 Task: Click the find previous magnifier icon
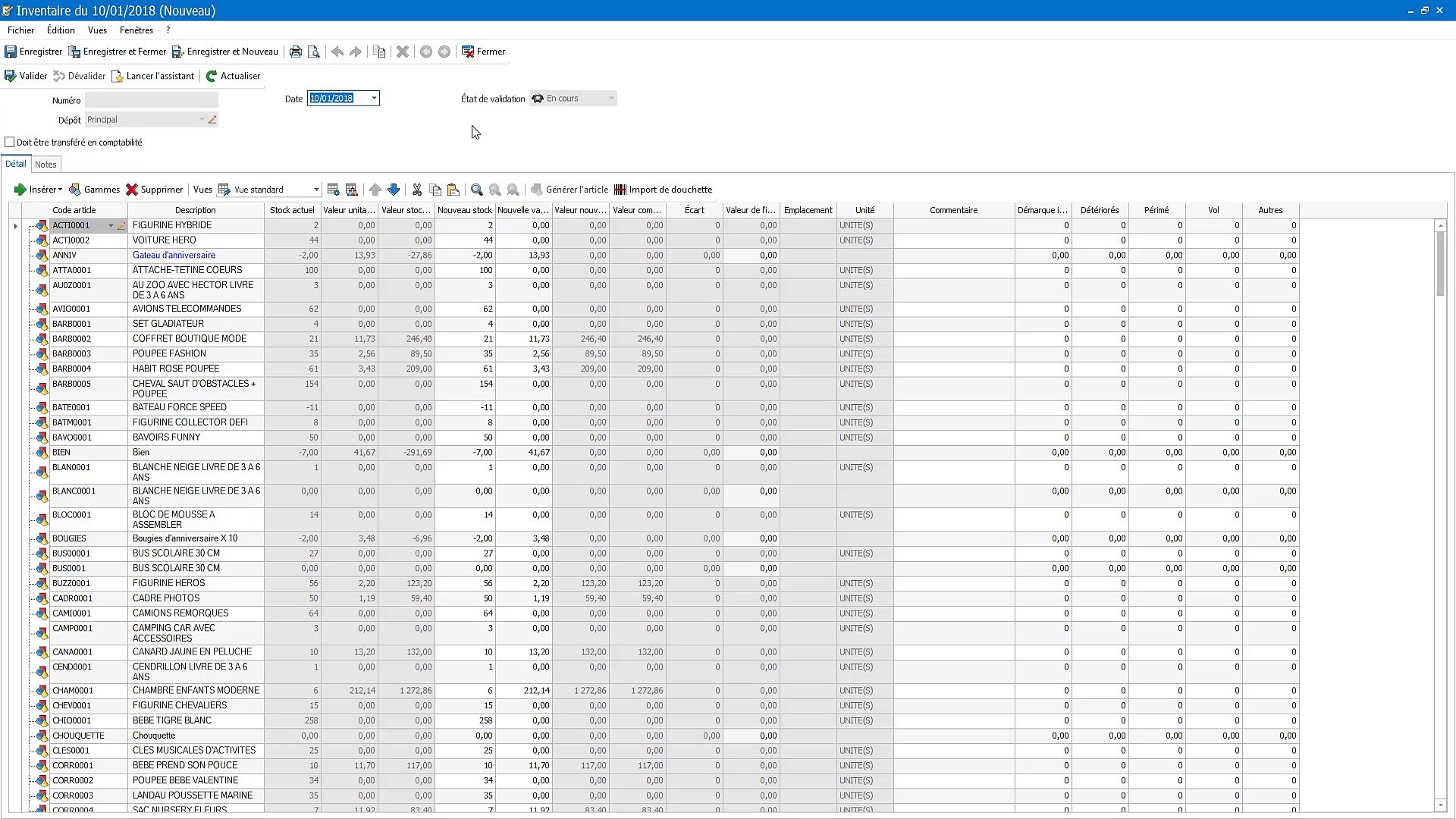pyautogui.click(x=495, y=190)
